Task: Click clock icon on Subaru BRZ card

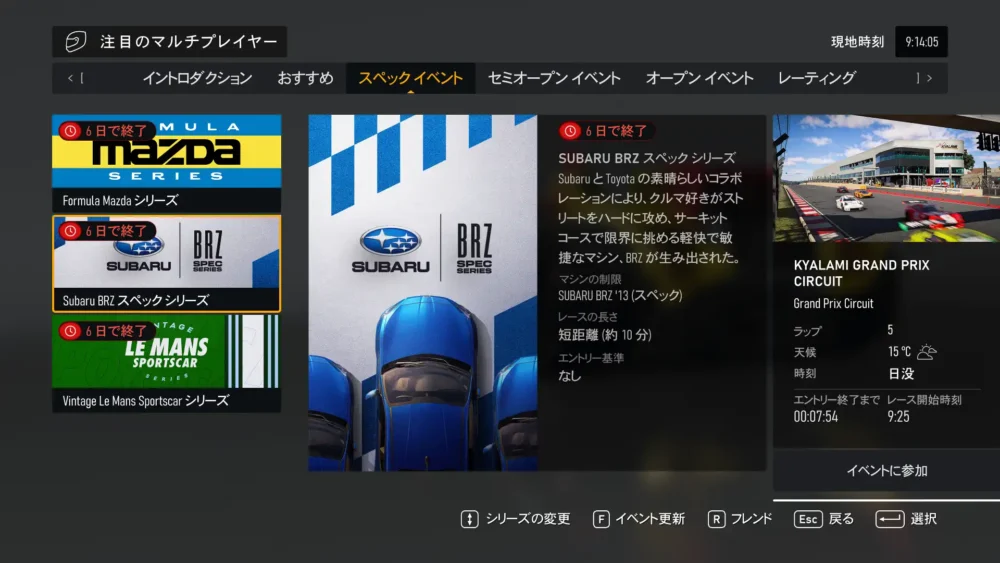Action: (70, 231)
